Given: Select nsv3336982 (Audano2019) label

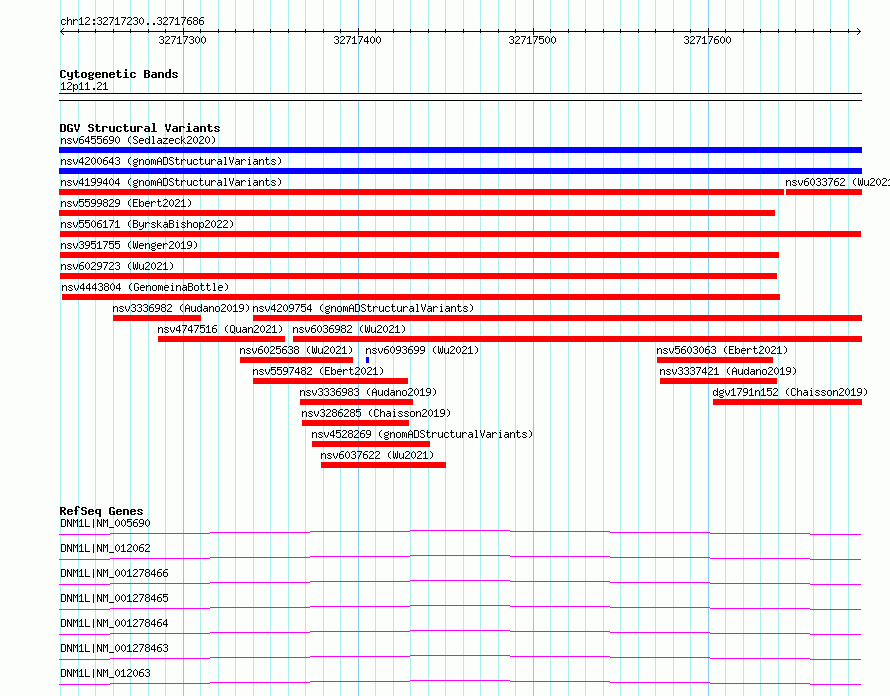Looking at the screenshot, I should 181,308.
